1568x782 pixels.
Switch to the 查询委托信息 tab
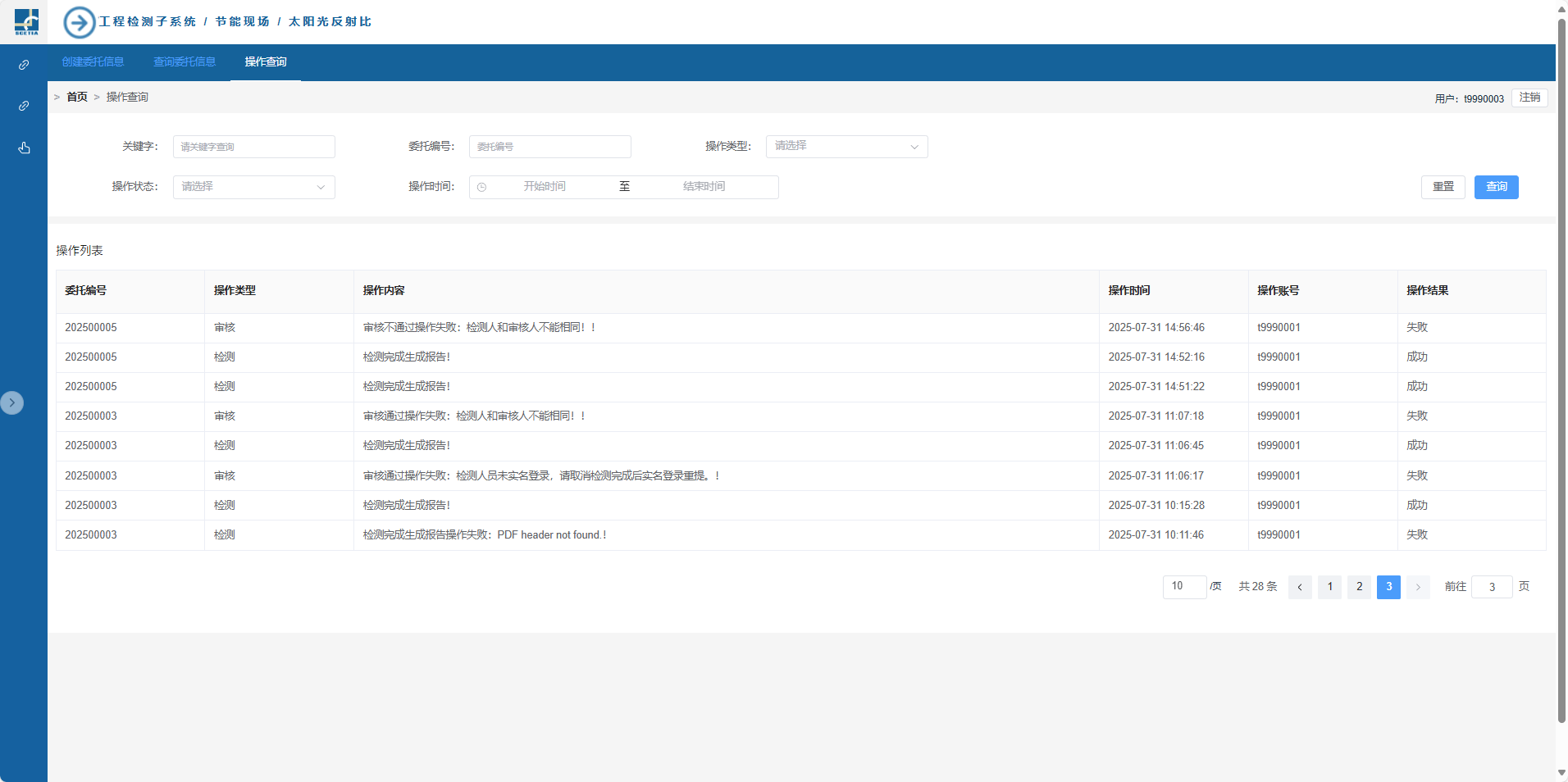pyautogui.click(x=185, y=62)
